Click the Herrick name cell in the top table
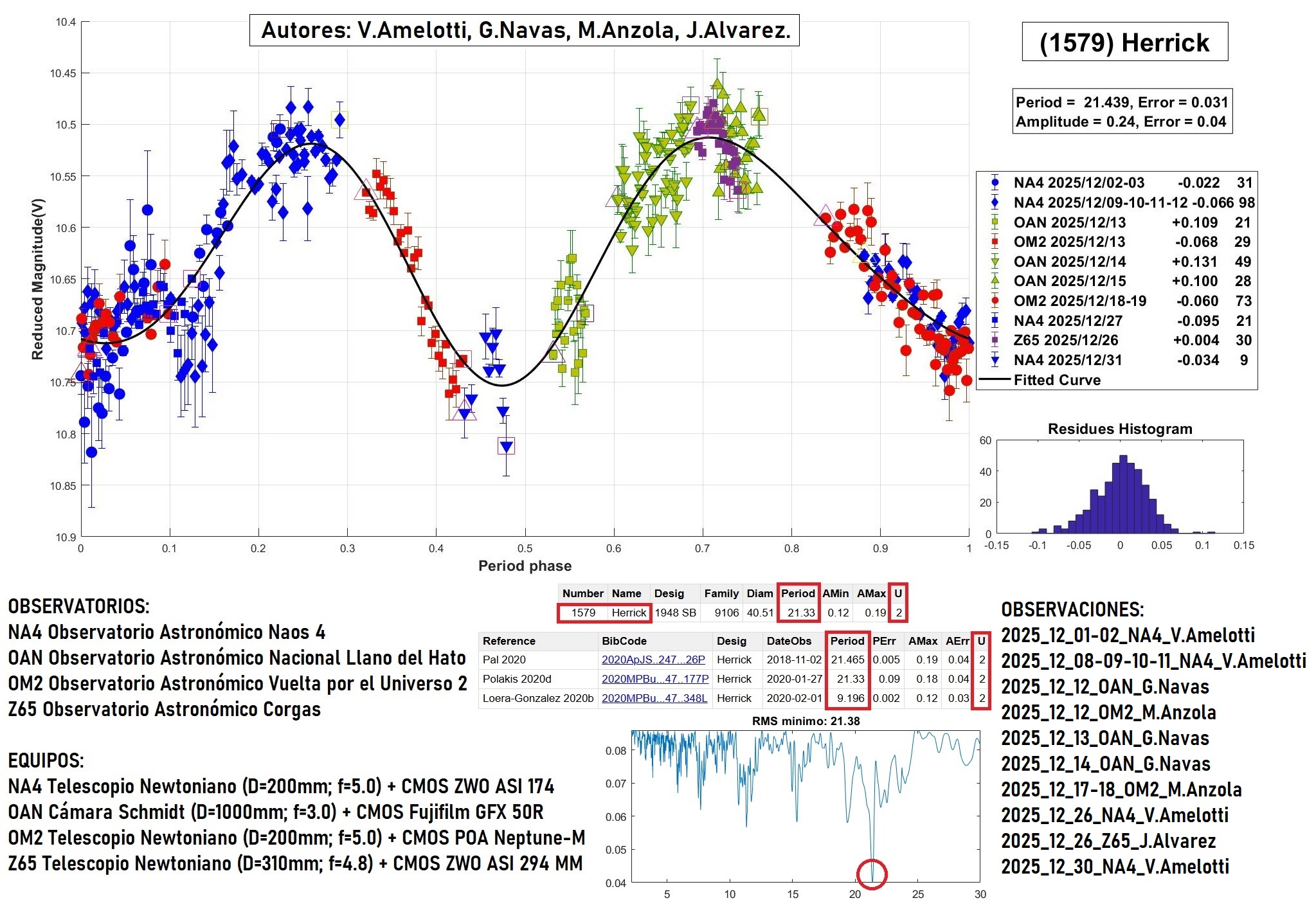 click(628, 613)
